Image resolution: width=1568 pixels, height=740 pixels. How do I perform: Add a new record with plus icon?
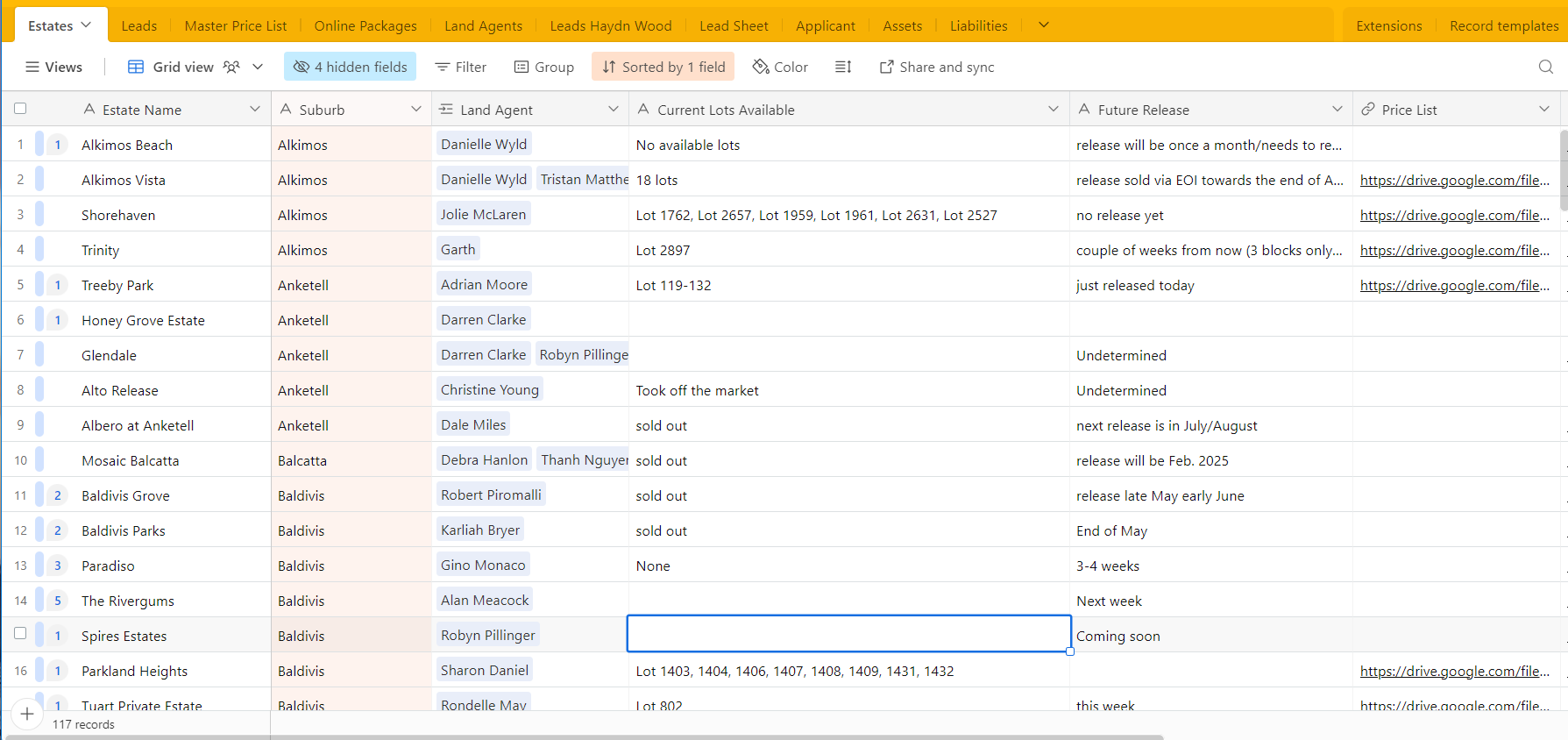point(27,714)
